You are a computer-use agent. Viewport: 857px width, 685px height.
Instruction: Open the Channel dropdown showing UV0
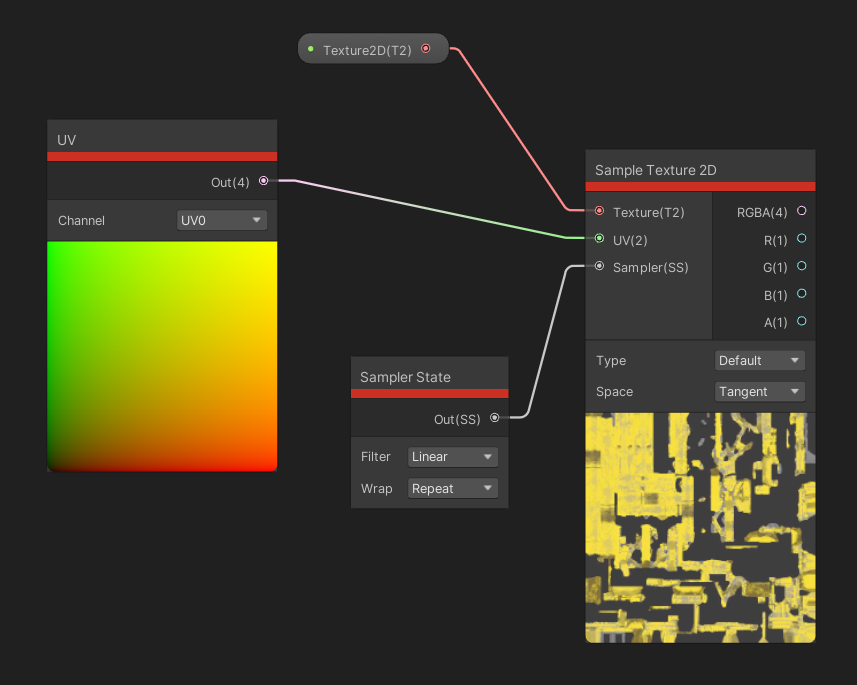(x=221, y=220)
